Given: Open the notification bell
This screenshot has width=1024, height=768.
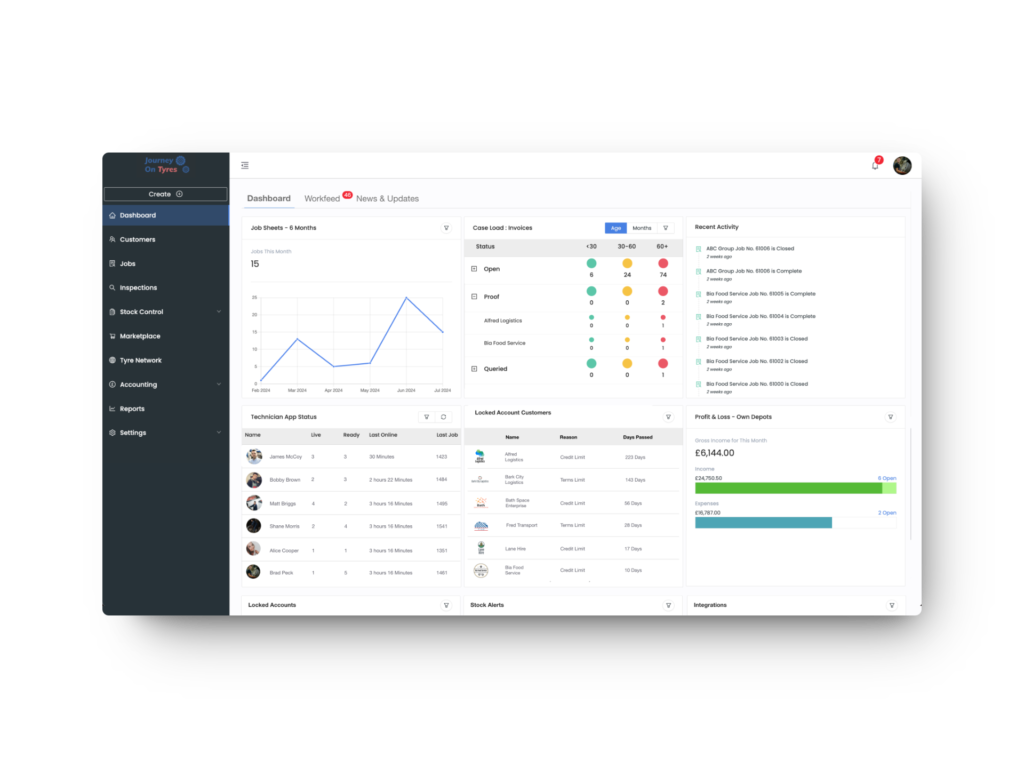Looking at the screenshot, I should (875, 165).
